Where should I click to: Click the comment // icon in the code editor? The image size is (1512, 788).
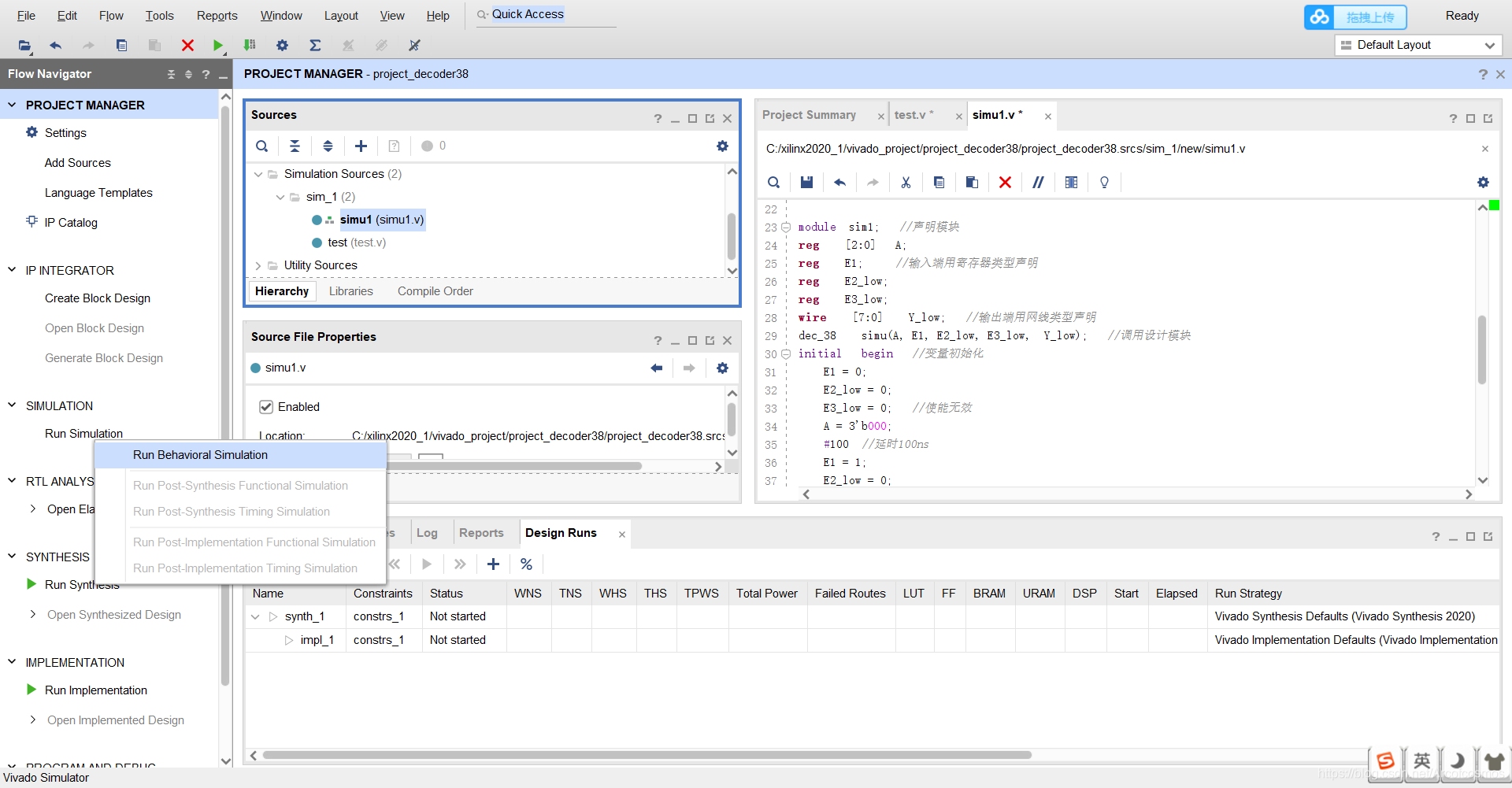1037,182
